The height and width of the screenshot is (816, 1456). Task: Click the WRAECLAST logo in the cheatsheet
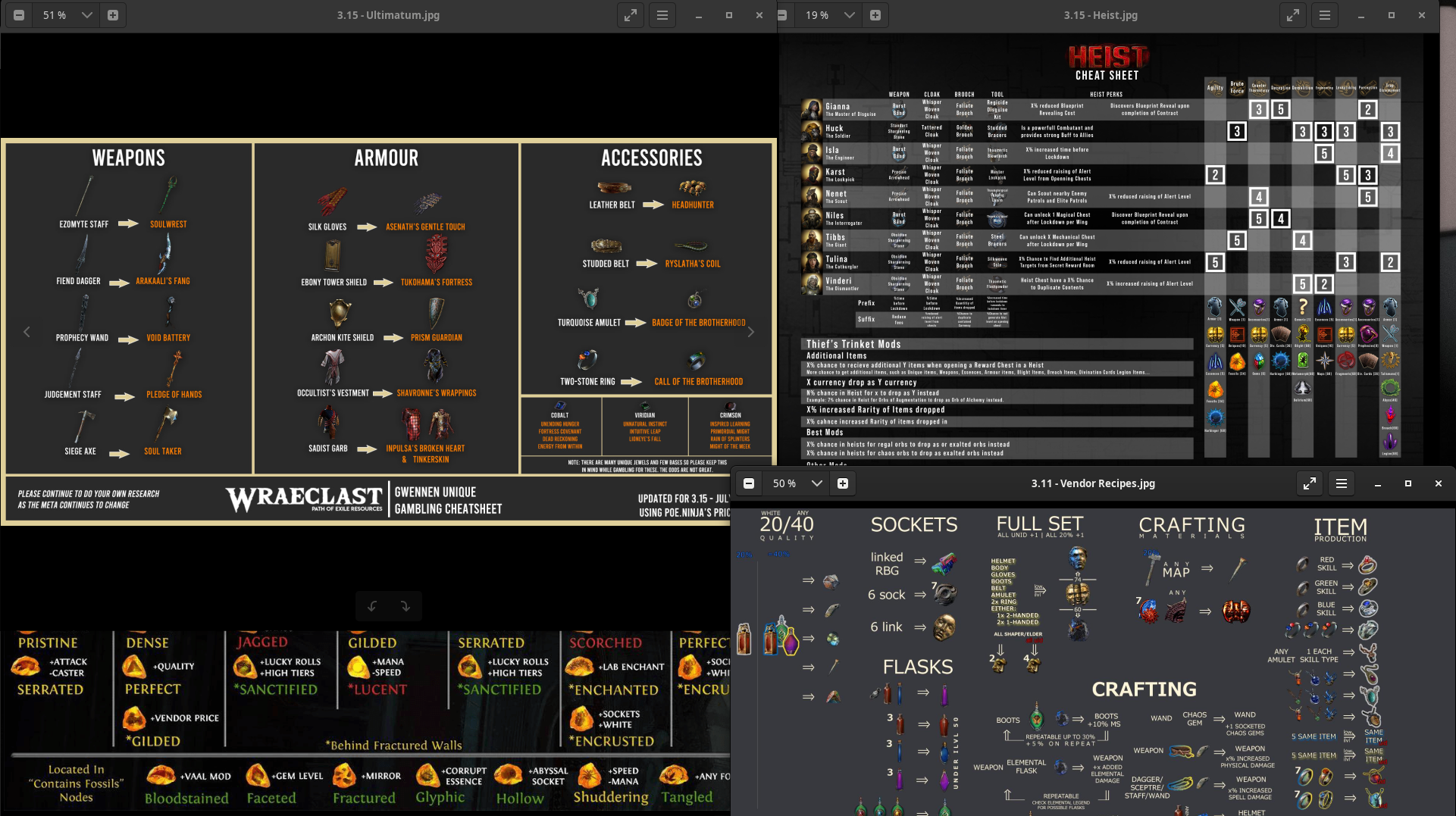[x=304, y=499]
